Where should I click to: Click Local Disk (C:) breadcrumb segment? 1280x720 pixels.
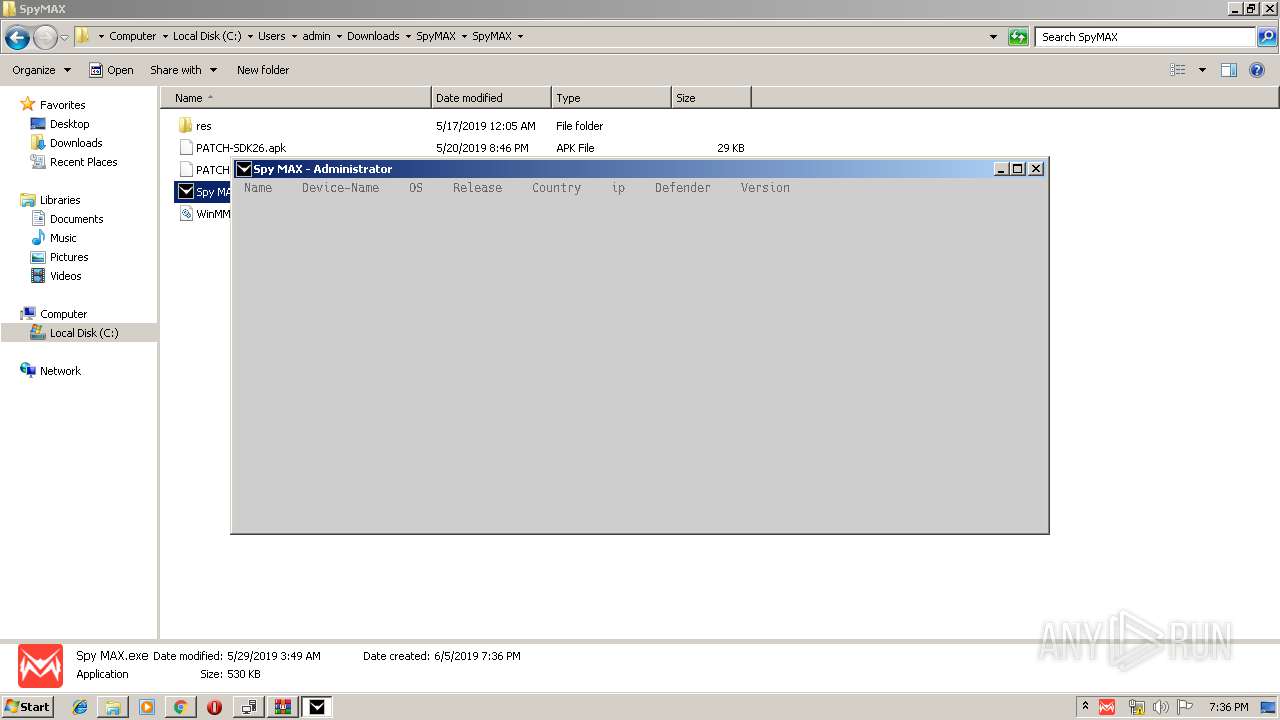tap(207, 36)
